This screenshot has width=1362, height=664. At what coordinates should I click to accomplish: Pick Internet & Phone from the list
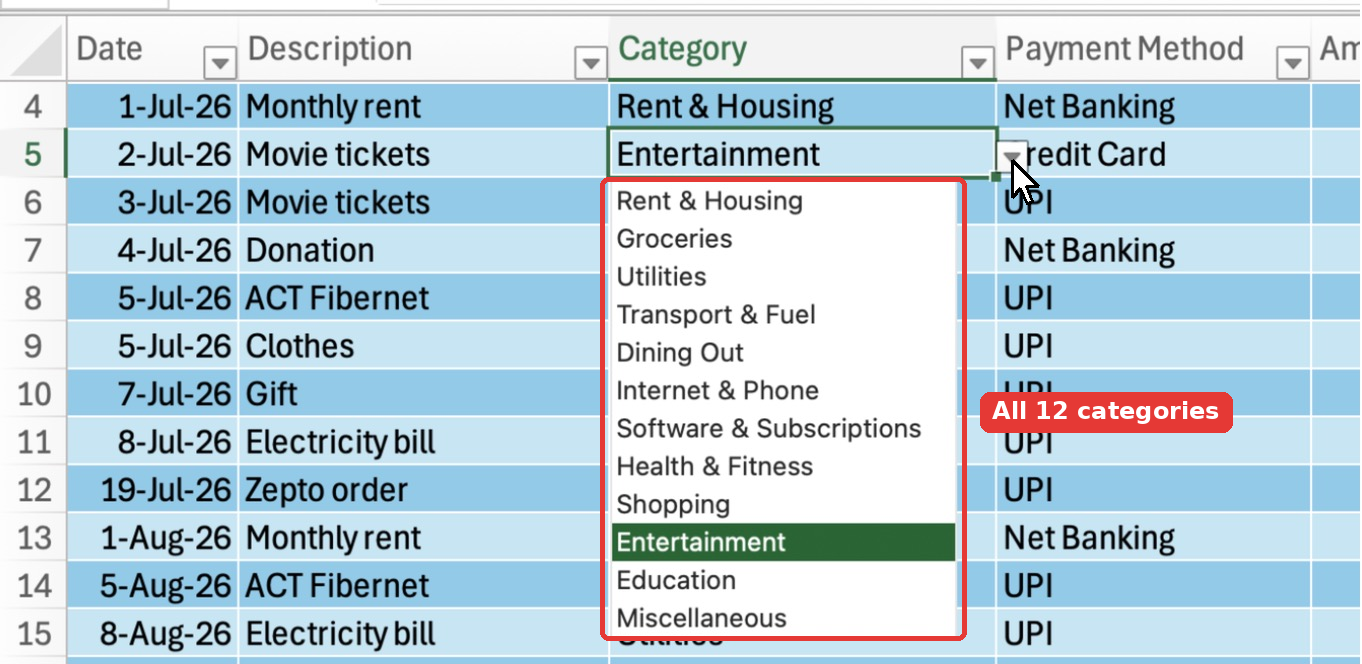pyautogui.click(x=783, y=391)
